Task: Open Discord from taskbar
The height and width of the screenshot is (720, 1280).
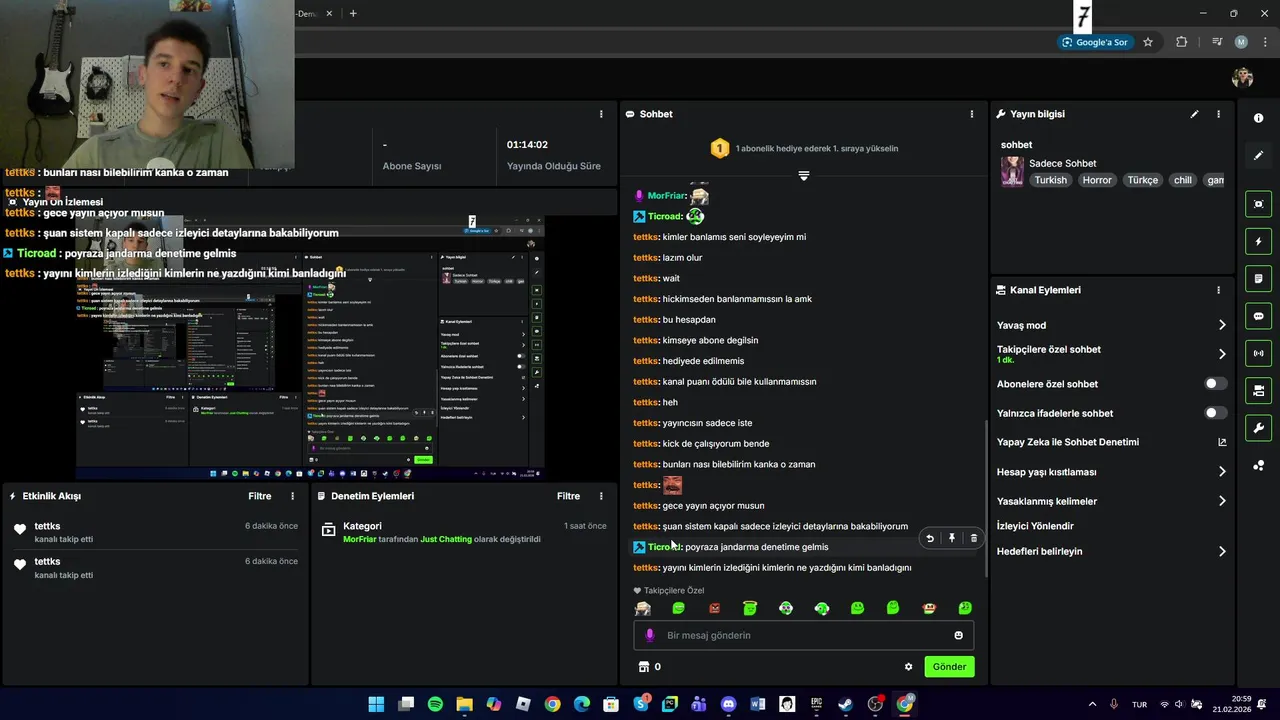Action: point(728,704)
